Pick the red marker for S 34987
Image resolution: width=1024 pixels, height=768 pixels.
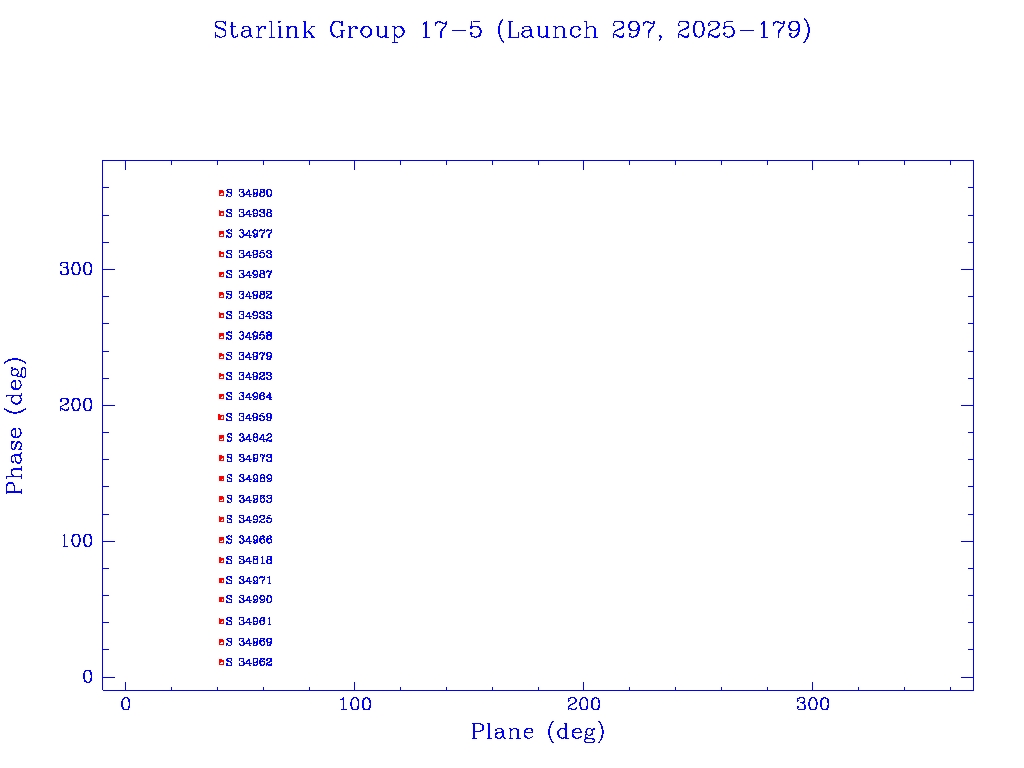tap(221, 274)
